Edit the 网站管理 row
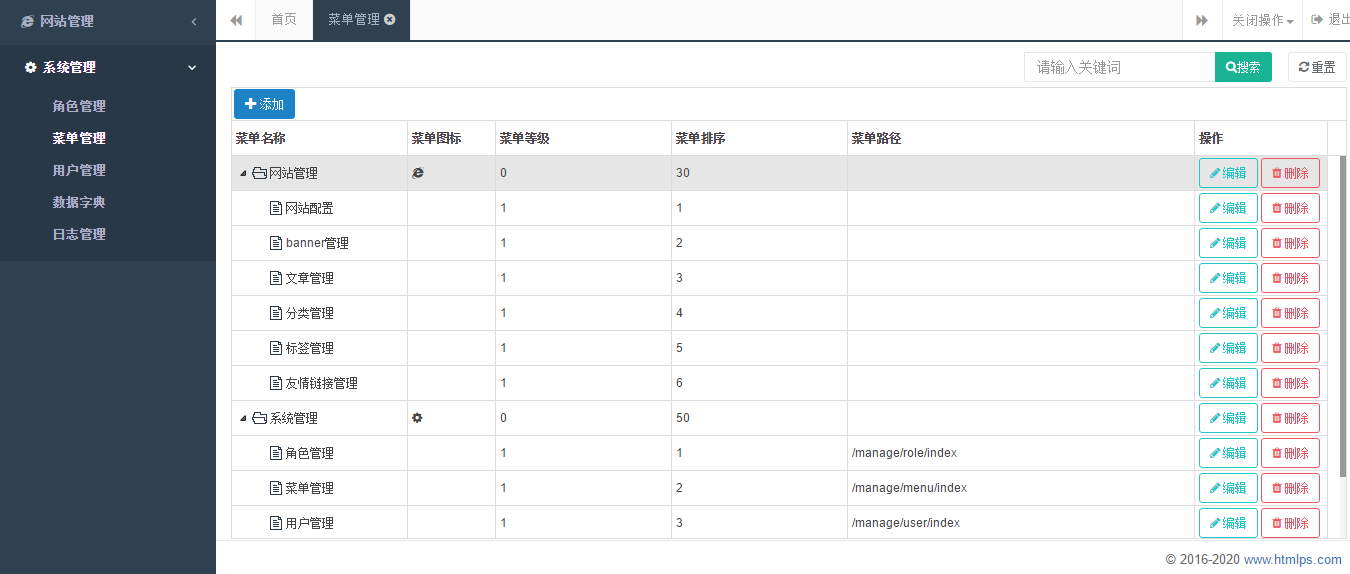Image resolution: width=1350 pixels, height=574 pixels. pos(1228,173)
